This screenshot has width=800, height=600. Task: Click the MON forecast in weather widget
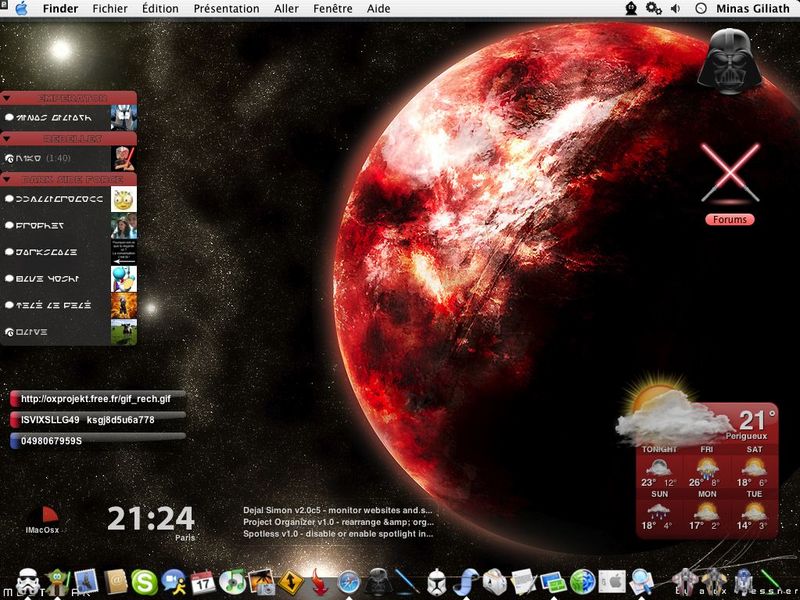[x=707, y=511]
